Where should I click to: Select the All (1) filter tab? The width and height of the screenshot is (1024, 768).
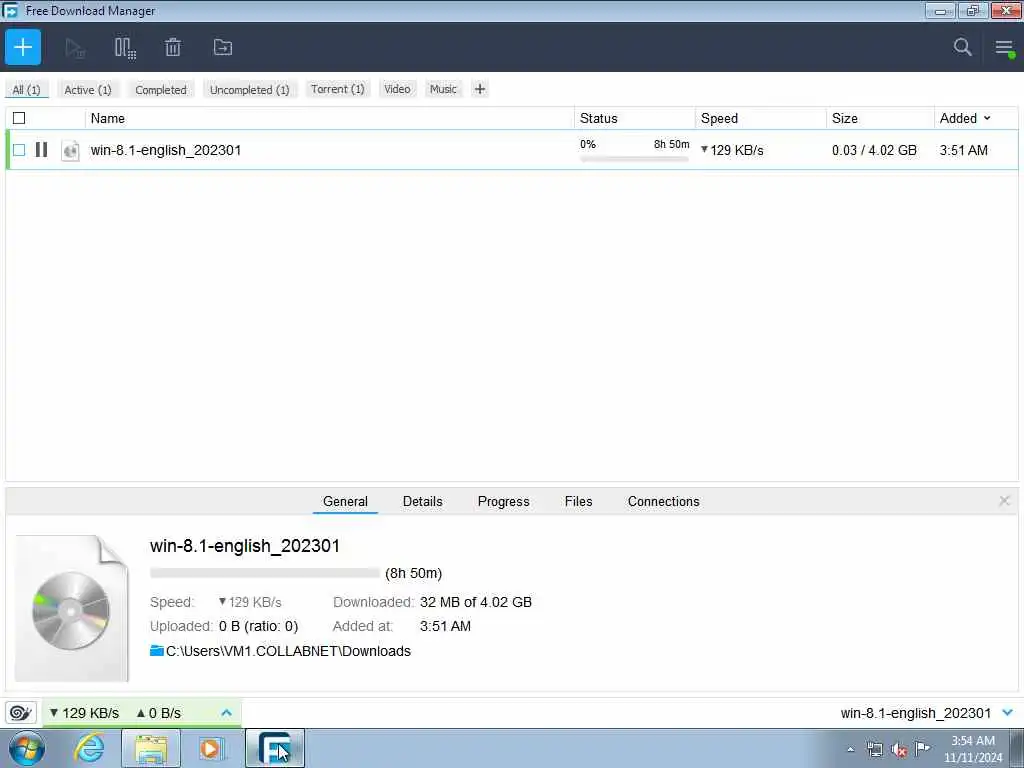pyautogui.click(x=26, y=89)
